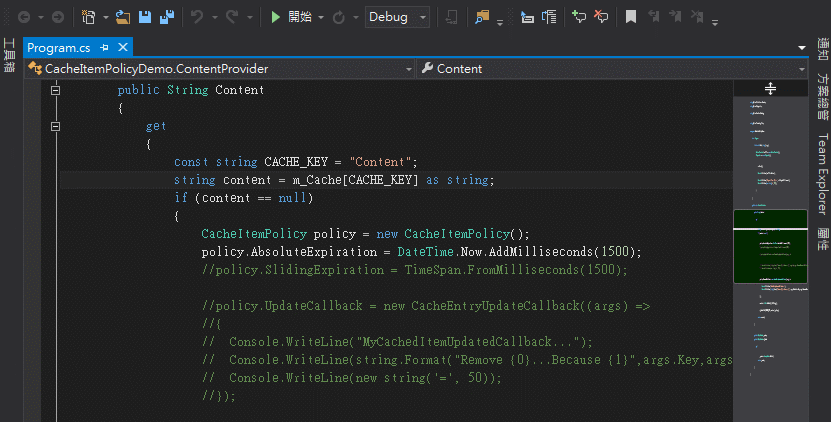Click the Open File folder icon
The image size is (831, 422).
coord(123,17)
